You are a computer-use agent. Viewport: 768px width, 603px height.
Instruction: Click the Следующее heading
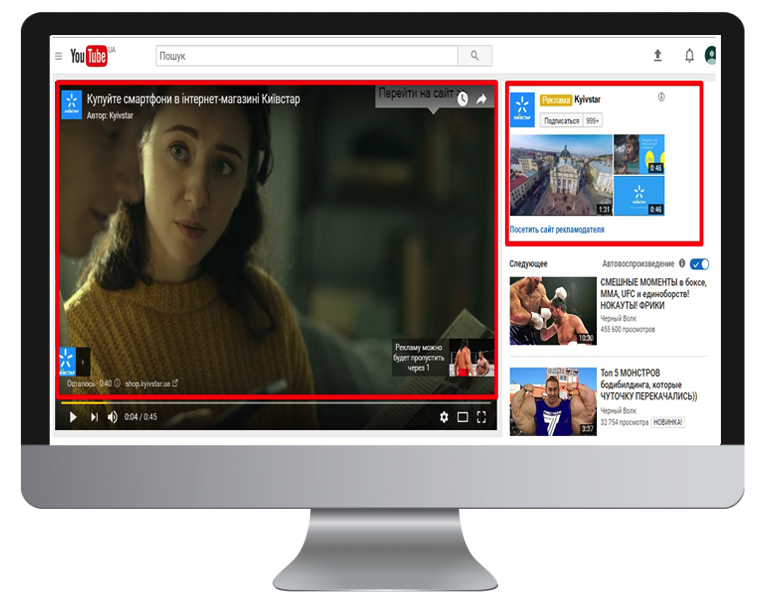tap(528, 264)
